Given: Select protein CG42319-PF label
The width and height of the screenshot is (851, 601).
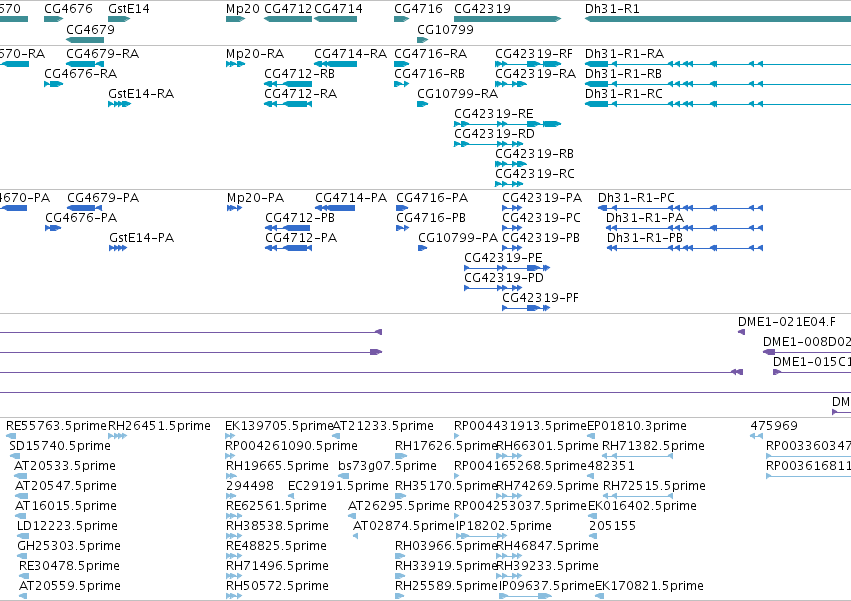Looking at the screenshot, I should pyautogui.click(x=541, y=298).
